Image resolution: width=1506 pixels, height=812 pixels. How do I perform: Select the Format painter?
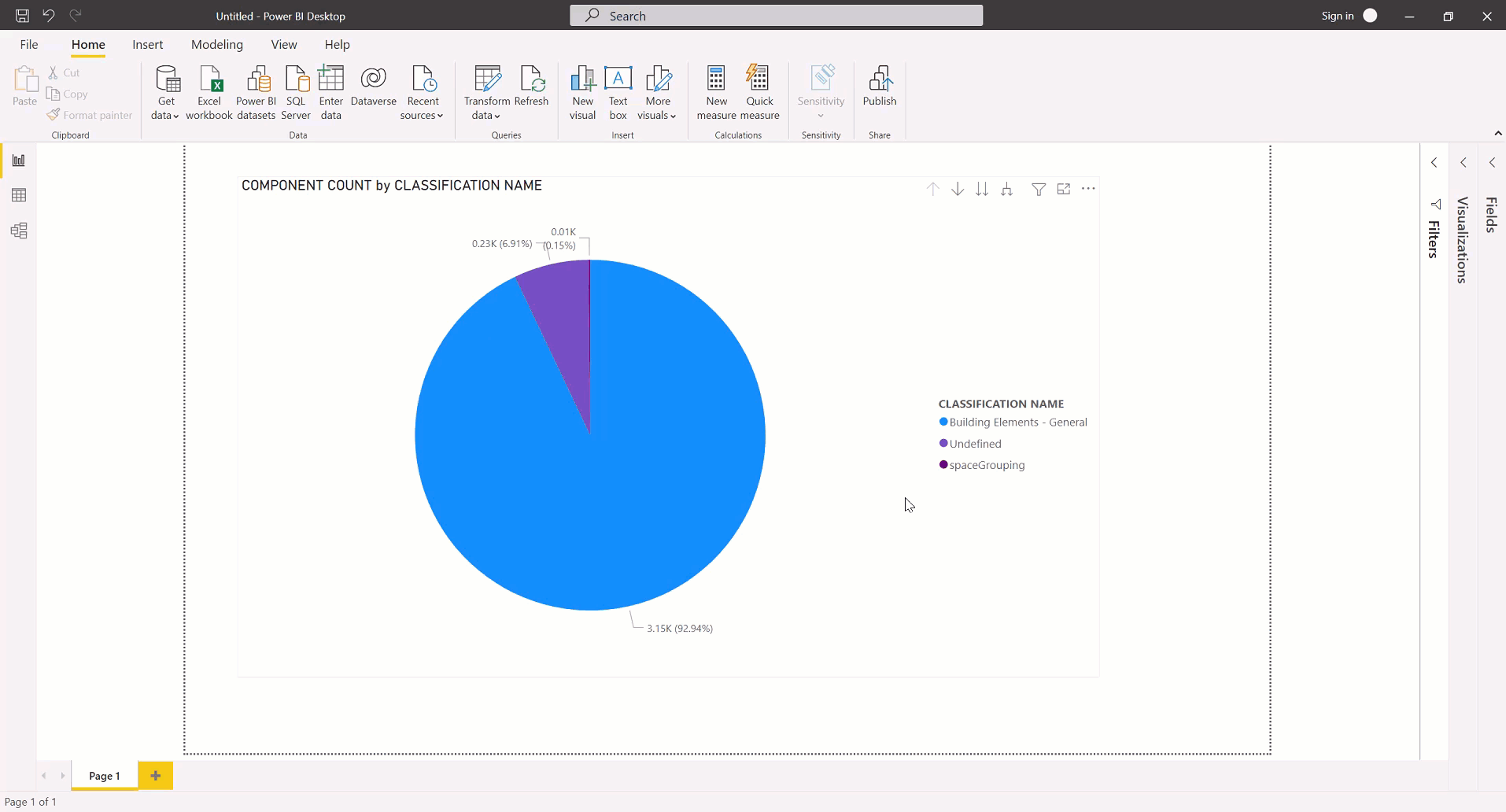pyautogui.click(x=90, y=115)
